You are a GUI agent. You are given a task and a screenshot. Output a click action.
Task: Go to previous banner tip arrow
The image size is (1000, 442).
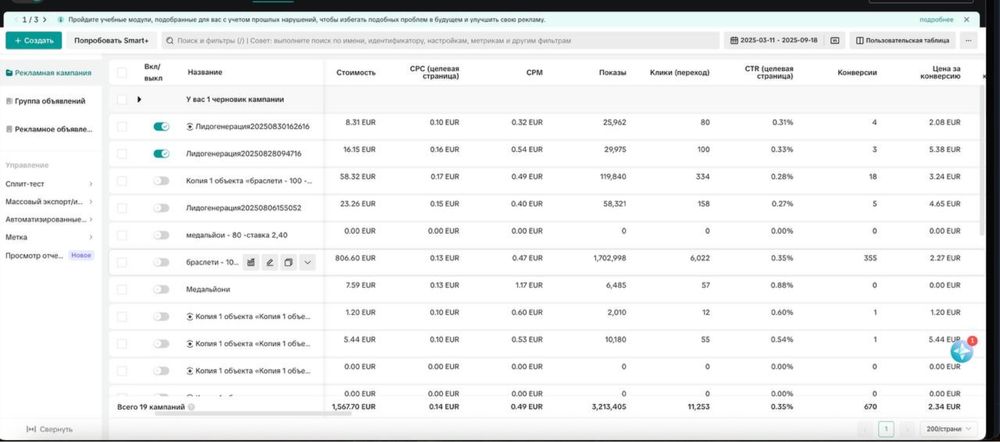click(x=16, y=20)
